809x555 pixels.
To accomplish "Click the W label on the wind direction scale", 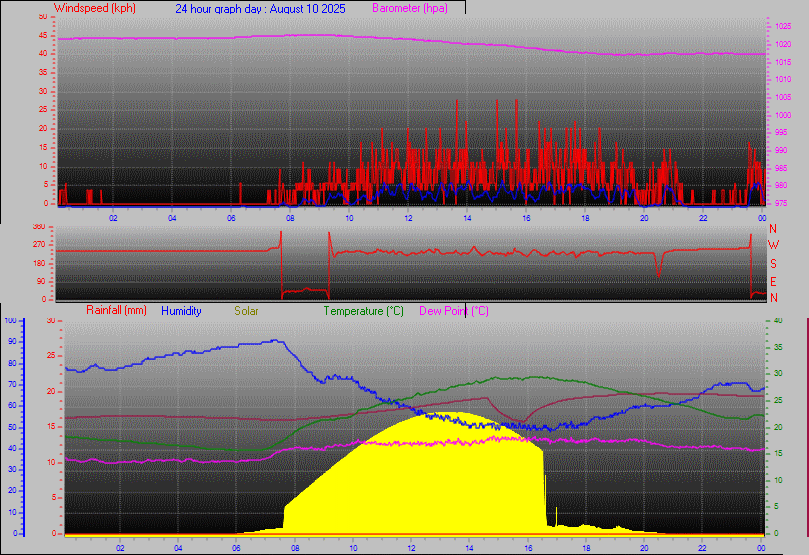I will [773, 245].
